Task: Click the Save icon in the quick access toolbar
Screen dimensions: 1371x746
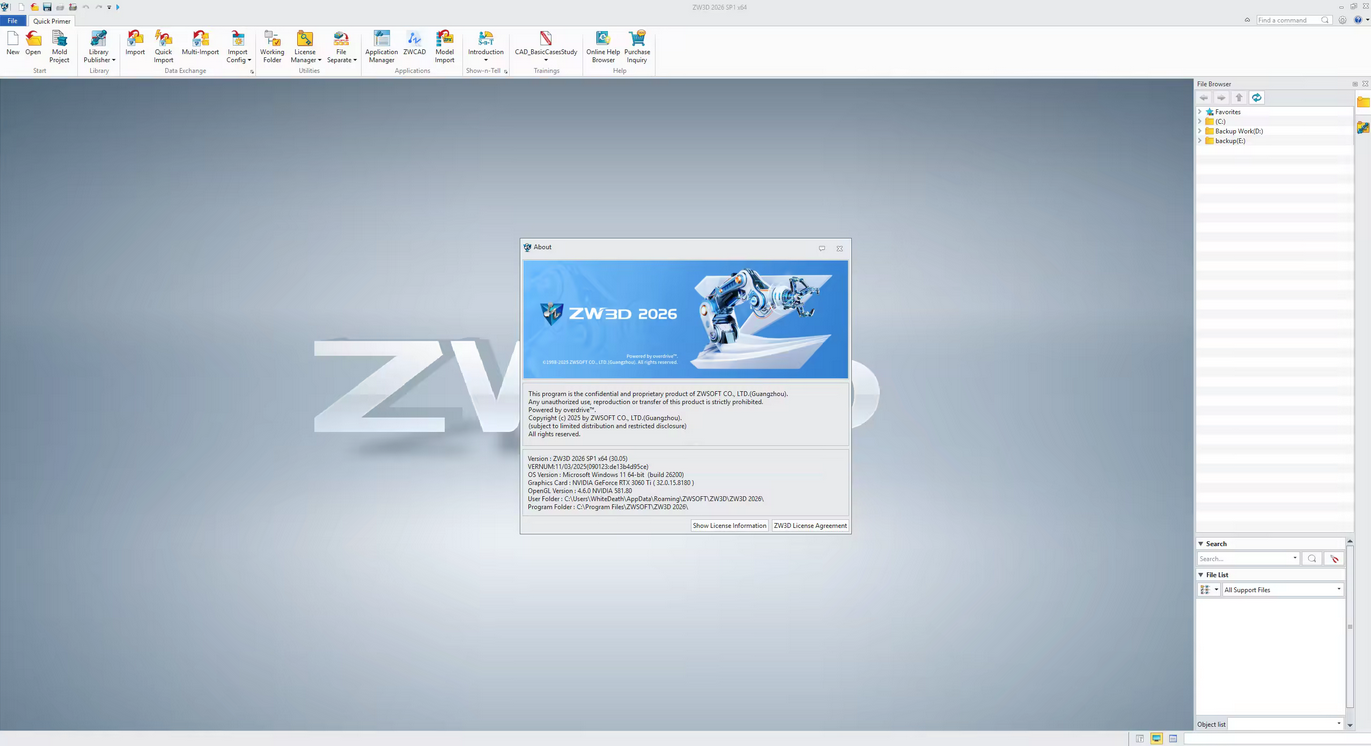Action: point(47,7)
